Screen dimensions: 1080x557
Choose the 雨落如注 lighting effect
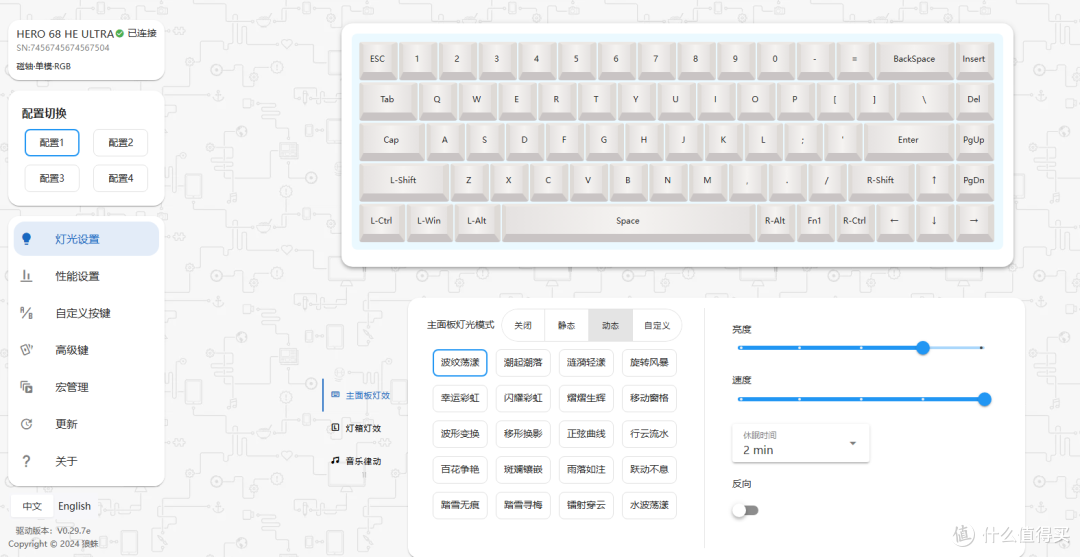coord(586,470)
